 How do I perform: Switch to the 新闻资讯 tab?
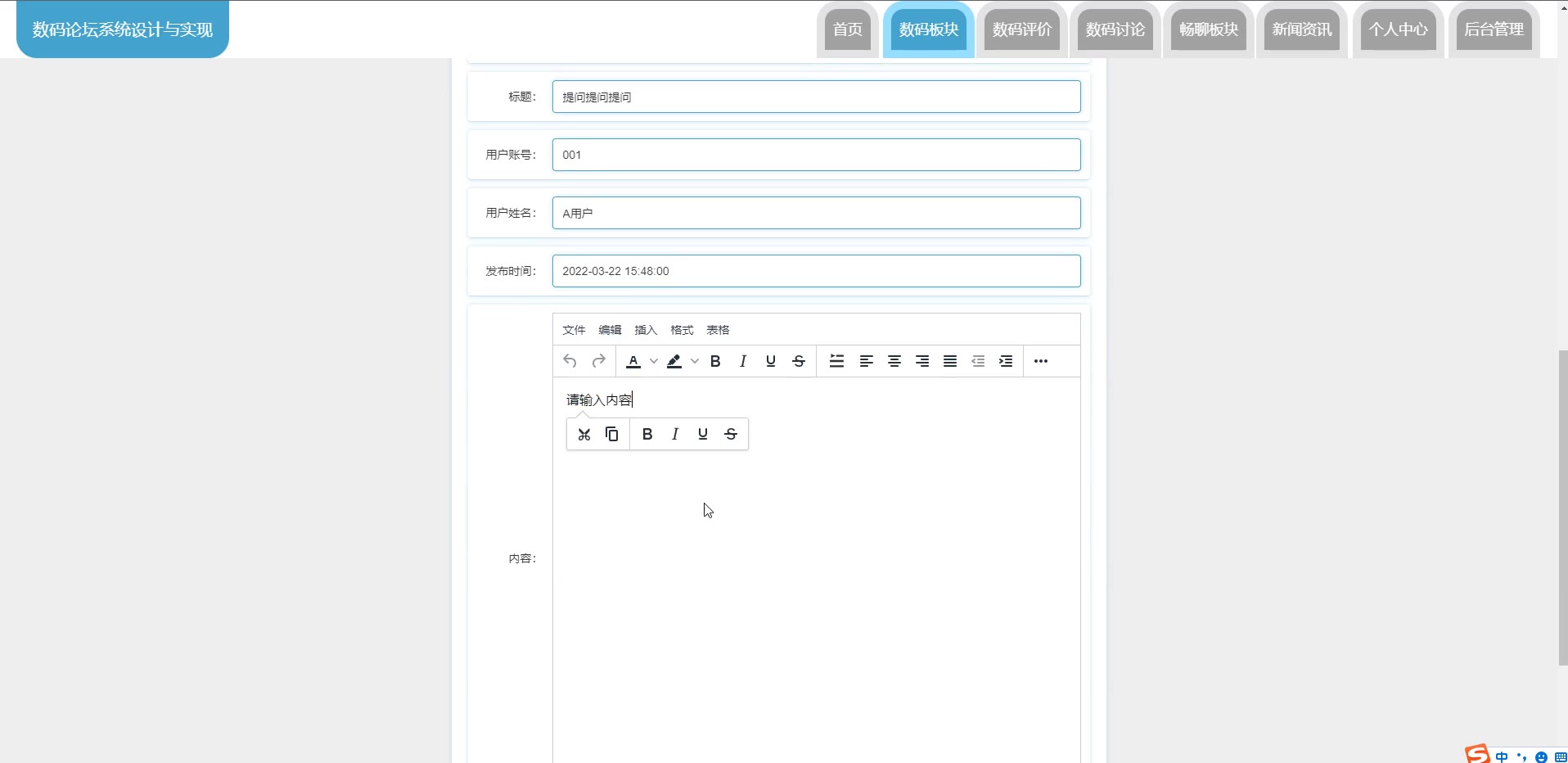click(1302, 29)
